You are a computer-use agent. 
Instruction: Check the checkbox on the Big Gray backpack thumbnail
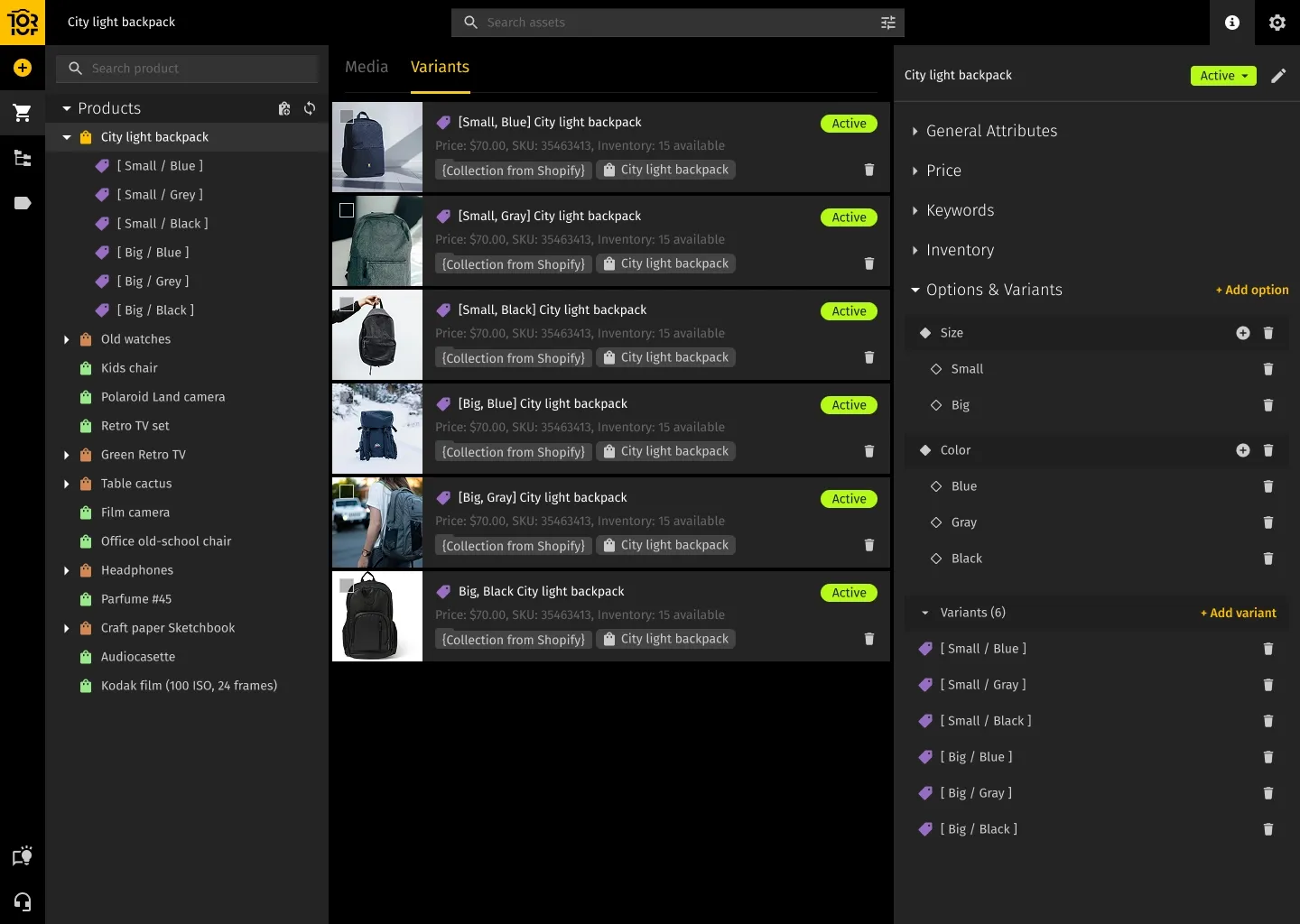tap(347, 492)
